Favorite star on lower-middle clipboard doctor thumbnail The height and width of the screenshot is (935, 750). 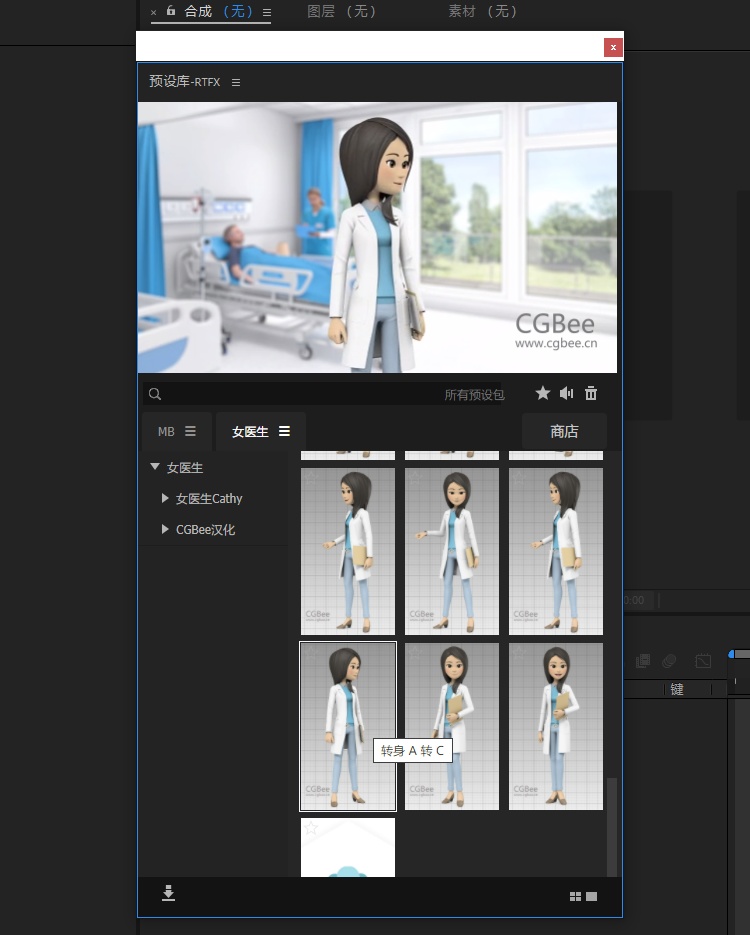(415, 652)
